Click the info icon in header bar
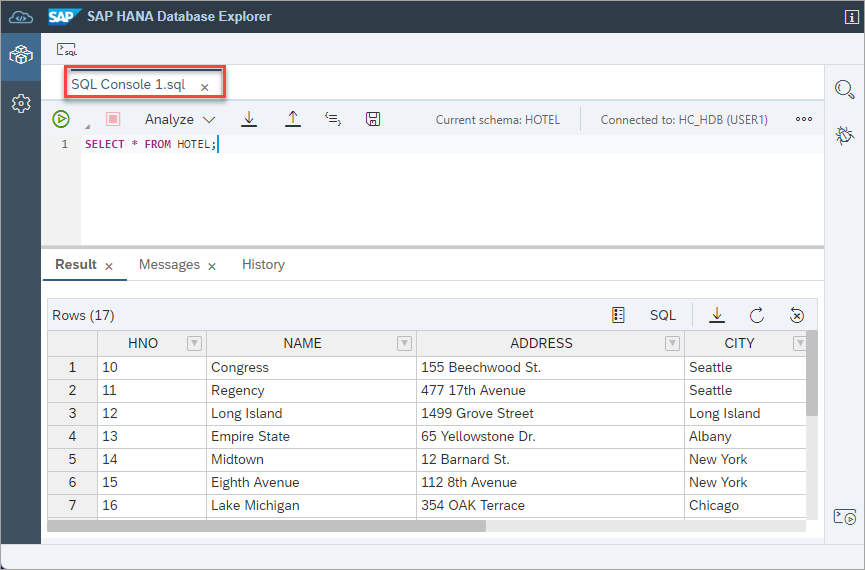The image size is (865, 570). click(851, 17)
